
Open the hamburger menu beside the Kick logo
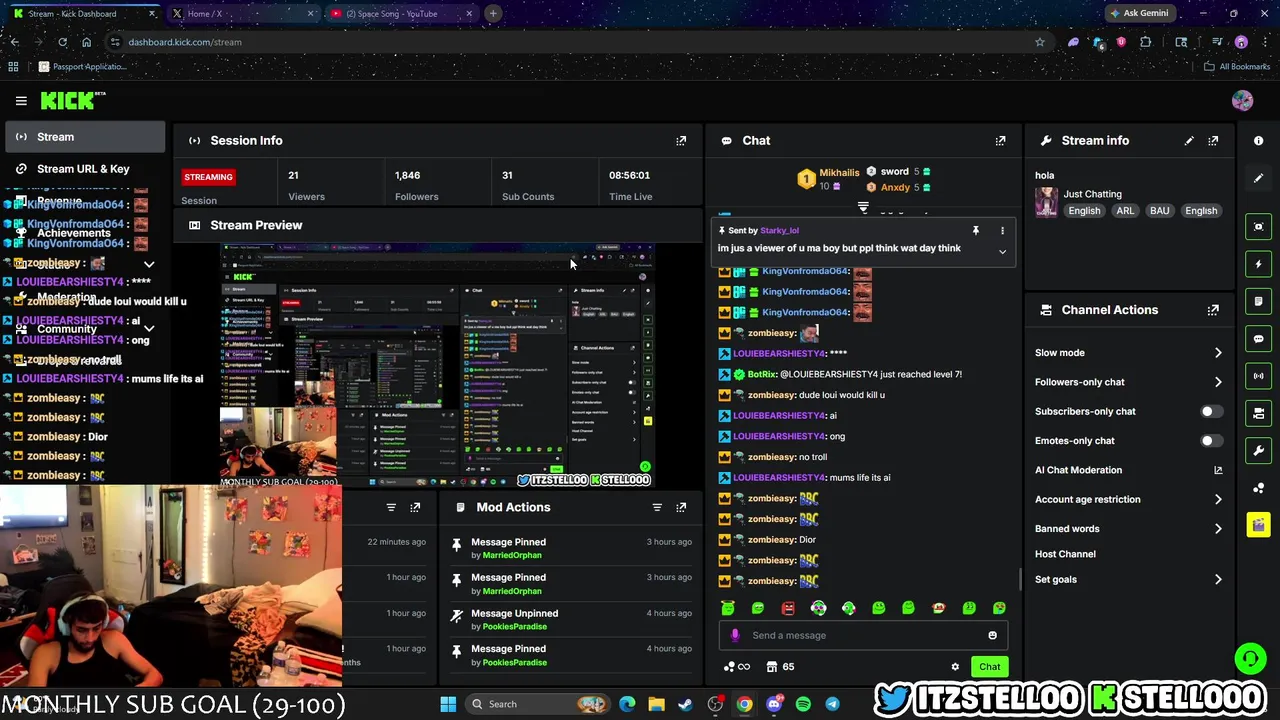21,100
